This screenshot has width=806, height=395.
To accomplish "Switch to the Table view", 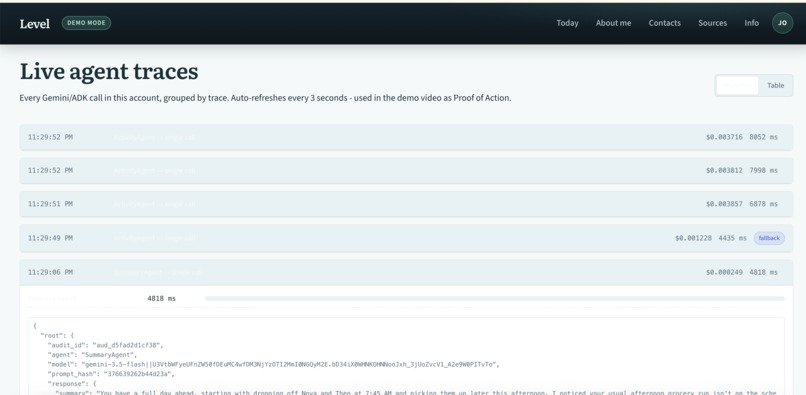I will (775, 85).
